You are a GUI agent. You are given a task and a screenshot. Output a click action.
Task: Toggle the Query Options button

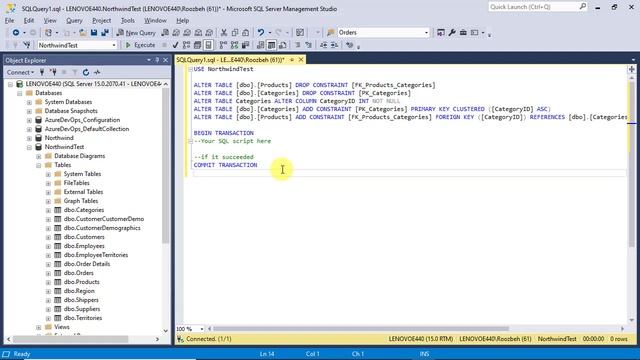point(198,45)
